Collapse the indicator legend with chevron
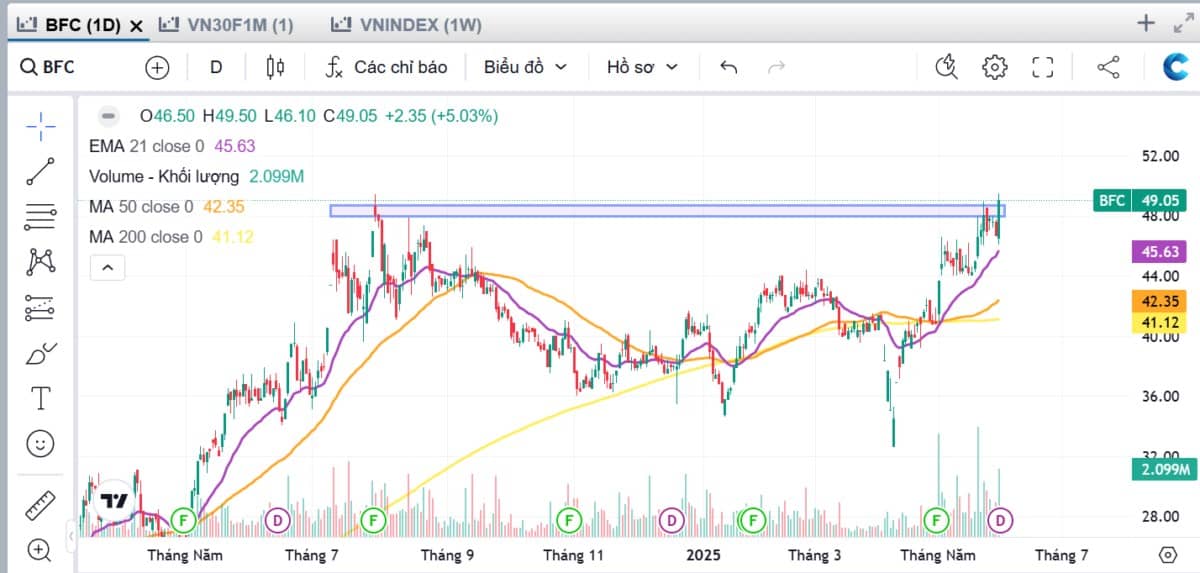 pyautogui.click(x=108, y=268)
